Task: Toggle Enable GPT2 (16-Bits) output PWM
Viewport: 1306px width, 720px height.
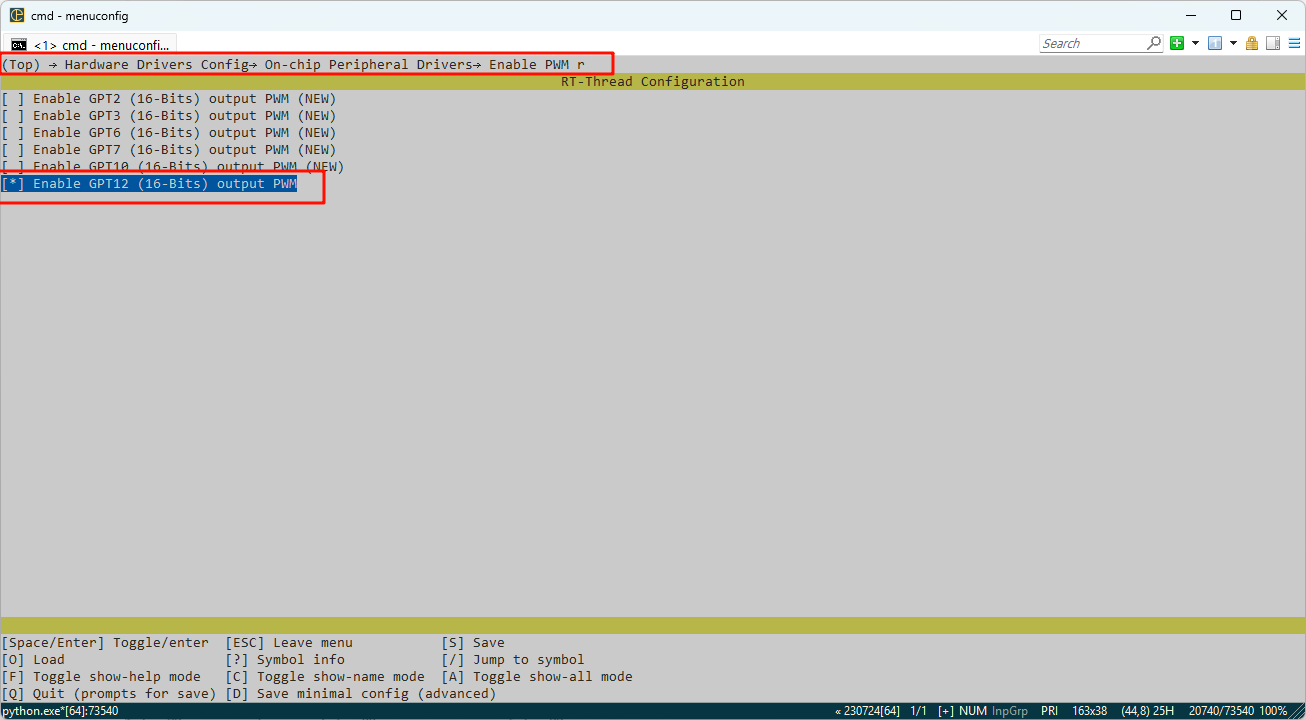Action: (x=168, y=99)
